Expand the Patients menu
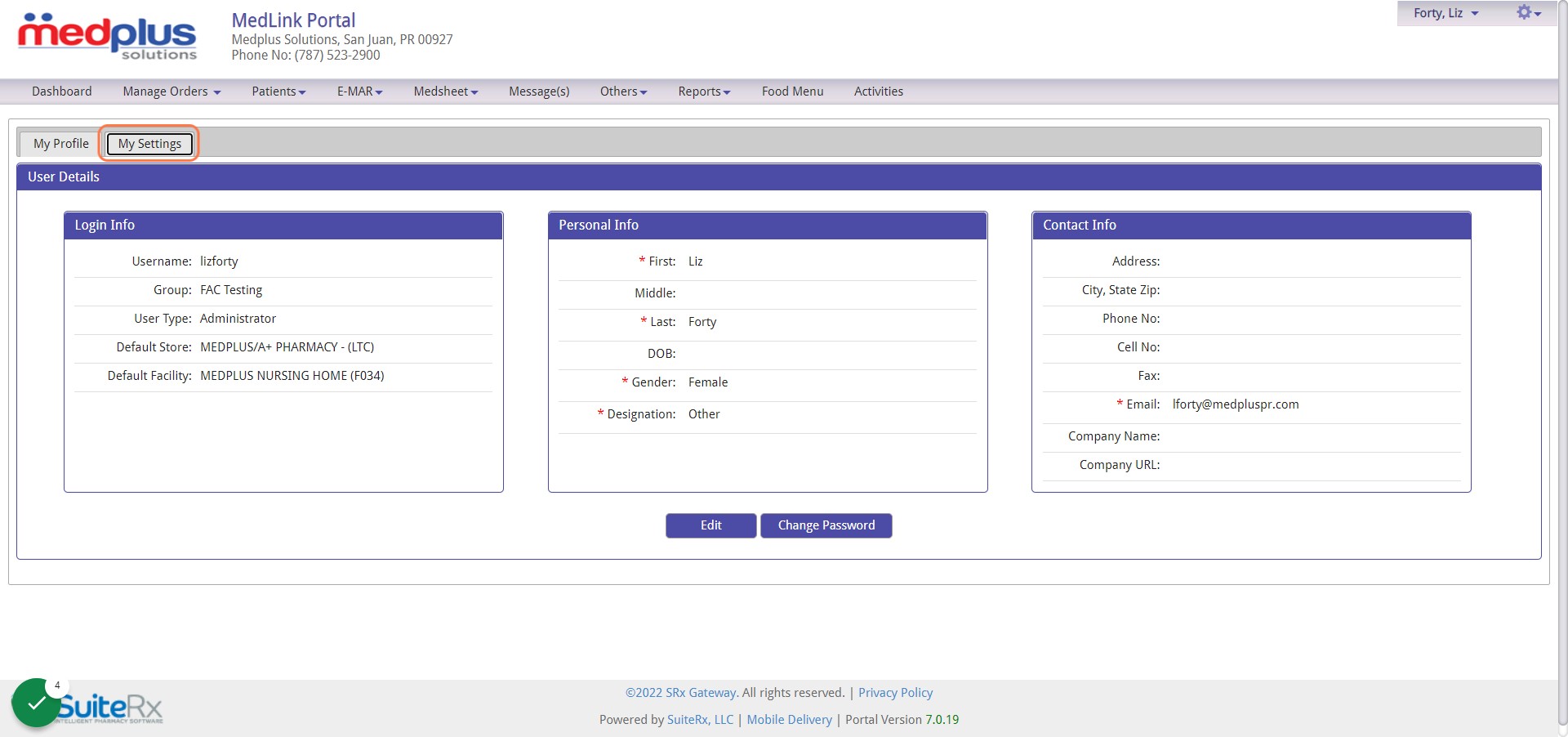 coord(278,92)
